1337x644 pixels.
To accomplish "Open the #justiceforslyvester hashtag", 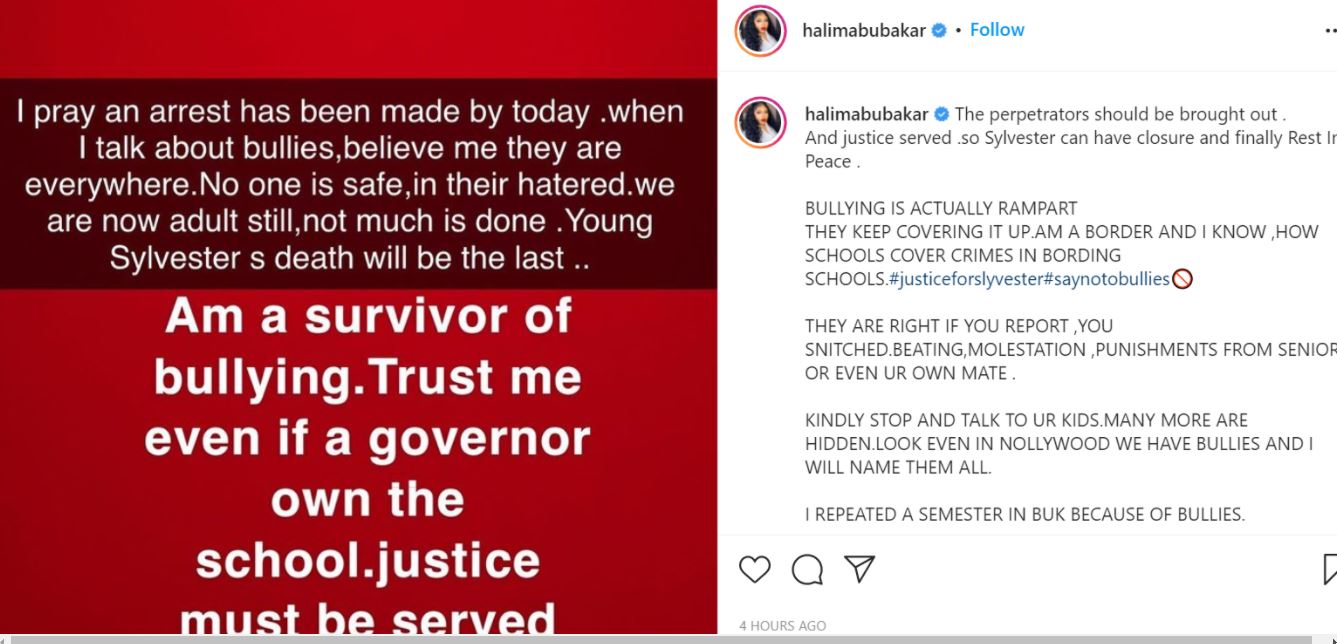I will 964,279.
